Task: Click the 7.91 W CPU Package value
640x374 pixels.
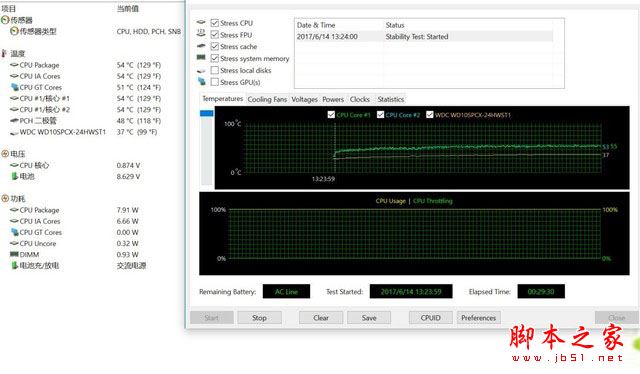Action: click(127, 210)
